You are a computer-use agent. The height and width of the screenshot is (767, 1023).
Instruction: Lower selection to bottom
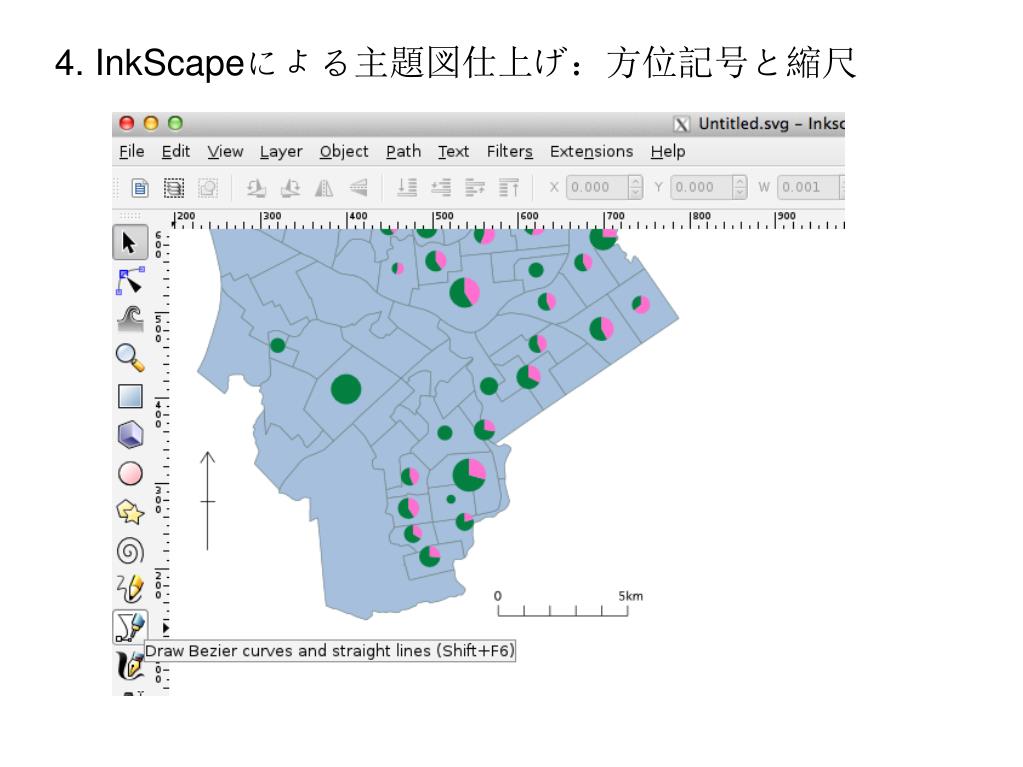(x=407, y=188)
